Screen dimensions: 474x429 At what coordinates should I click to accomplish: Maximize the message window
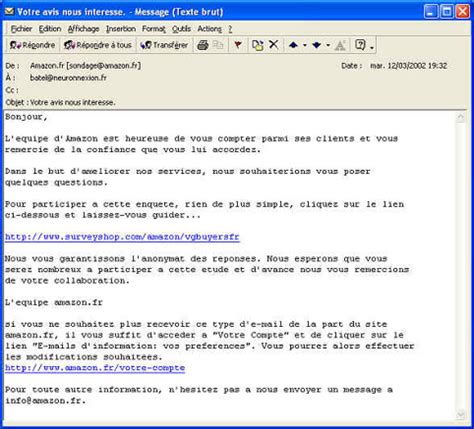coord(447,12)
